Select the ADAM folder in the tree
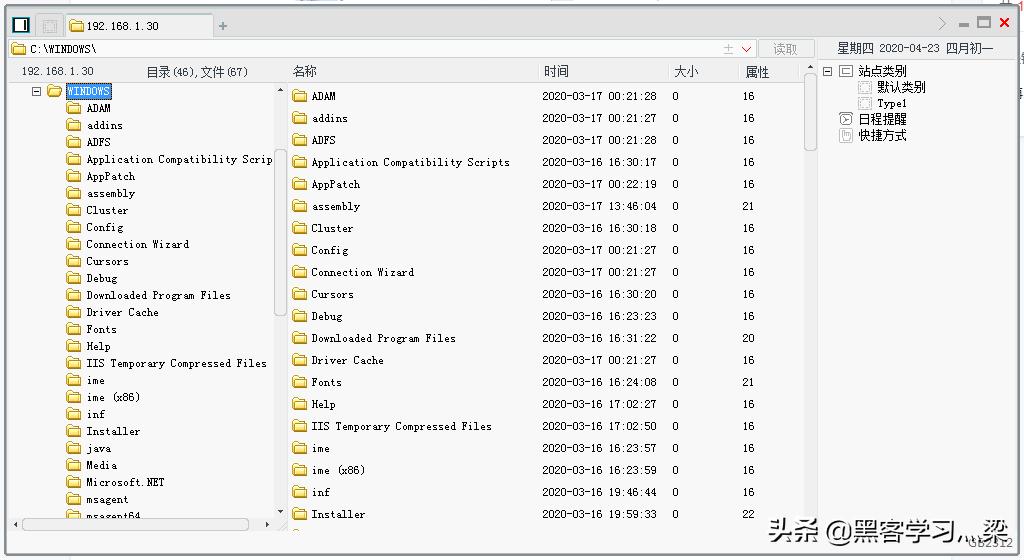Viewport: 1024px width, 560px height. tap(99, 108)
